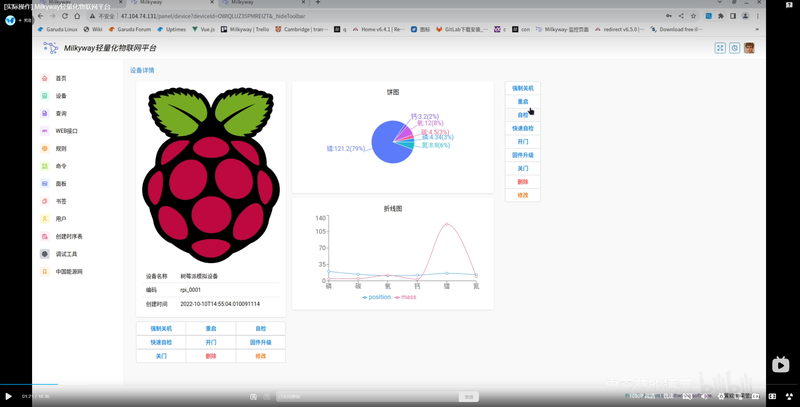The height and width of the screenshot is (407, 800).
Task: Play the video with the play button
Action: click(8, 396)
